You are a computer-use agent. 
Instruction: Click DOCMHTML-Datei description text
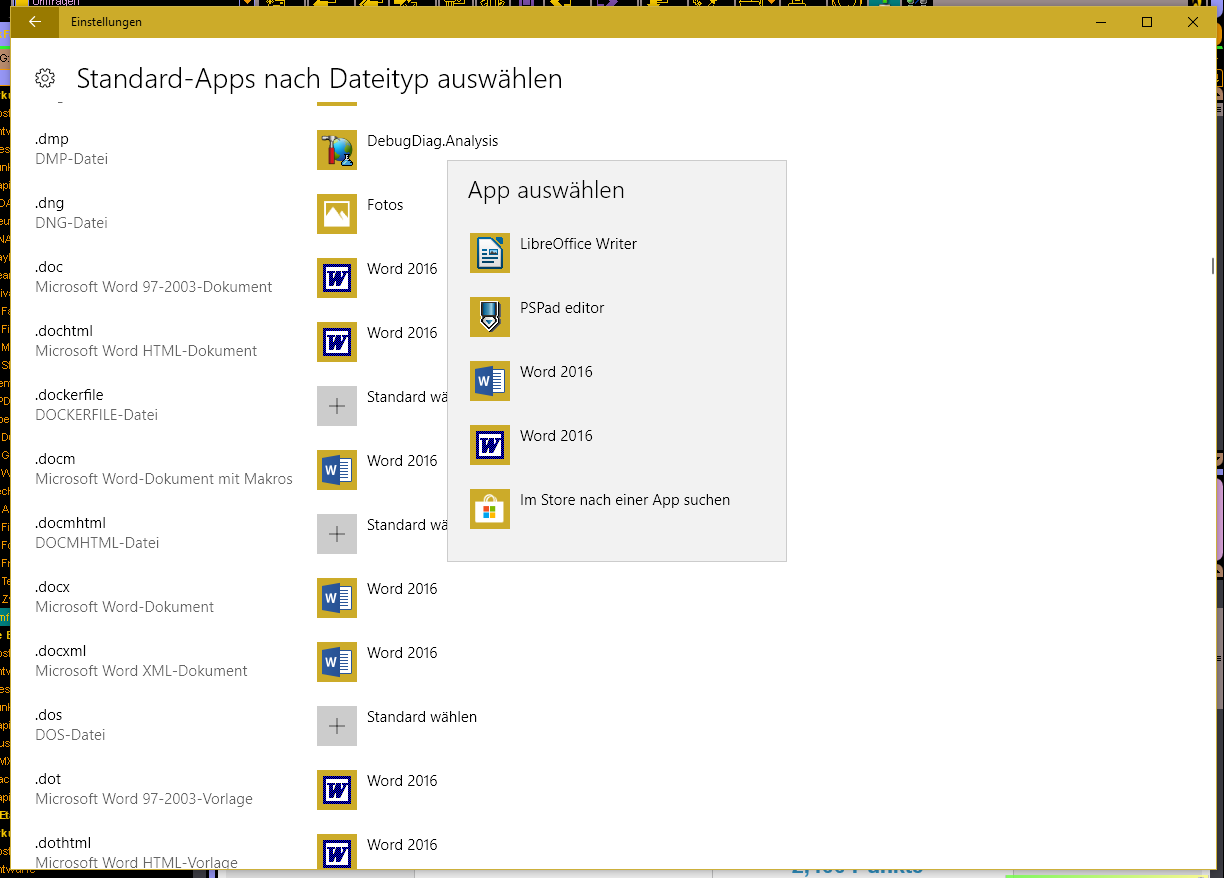[x=97, y=543]
